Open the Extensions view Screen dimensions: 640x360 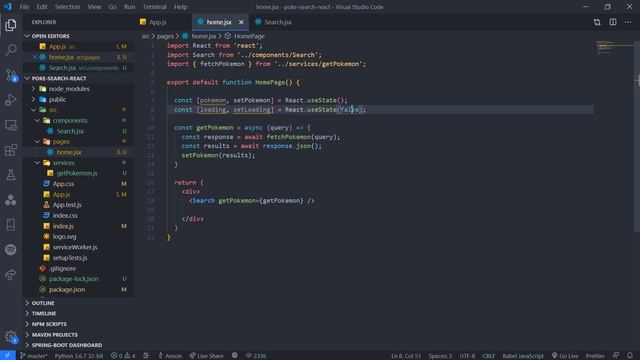(x=11, y=150)
